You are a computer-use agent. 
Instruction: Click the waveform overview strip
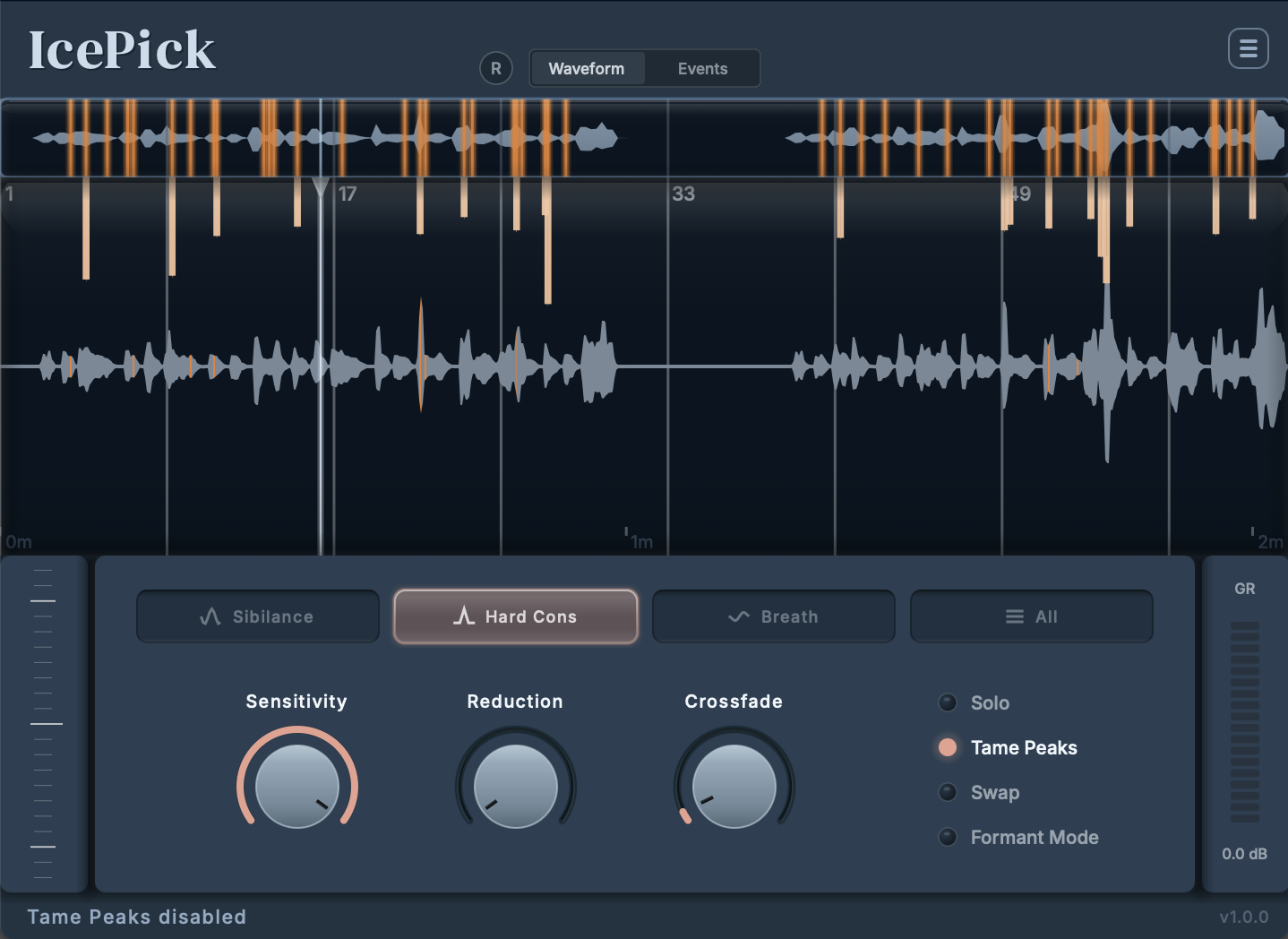point(644,137)
